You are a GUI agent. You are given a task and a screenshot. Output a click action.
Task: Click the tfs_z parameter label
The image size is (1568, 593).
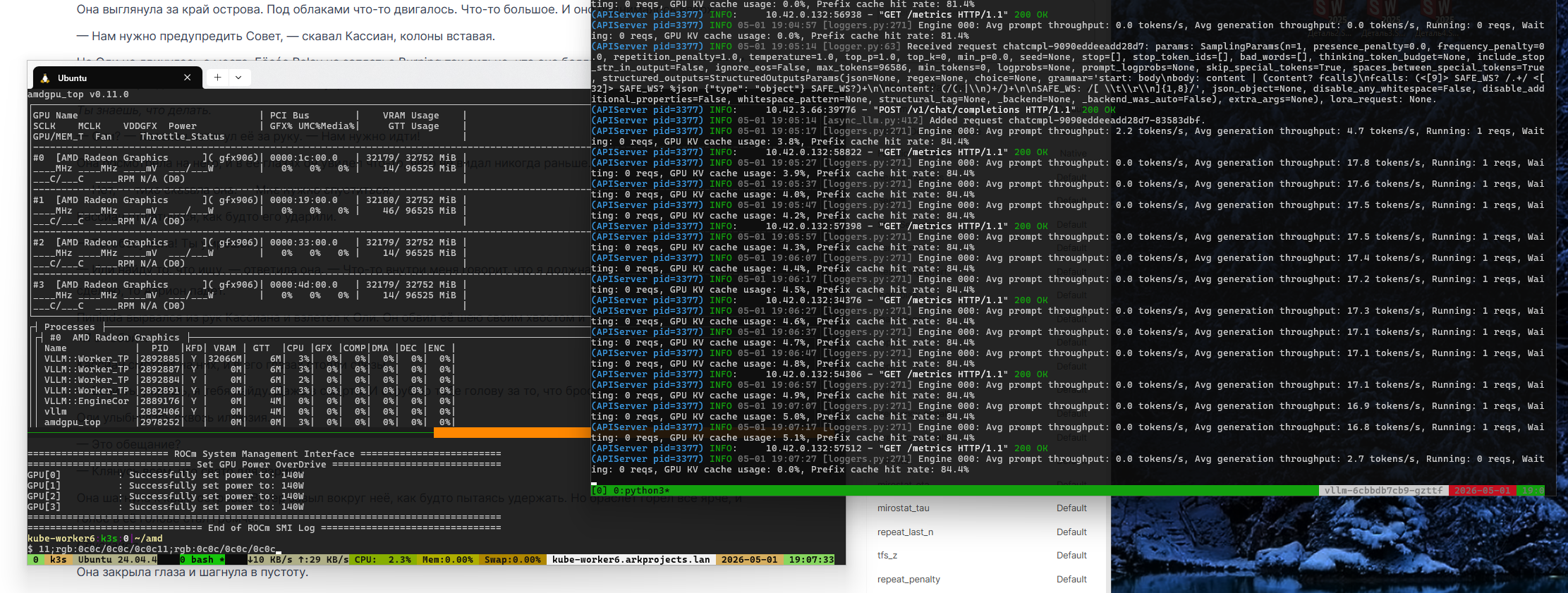click(x=887, y=556)
